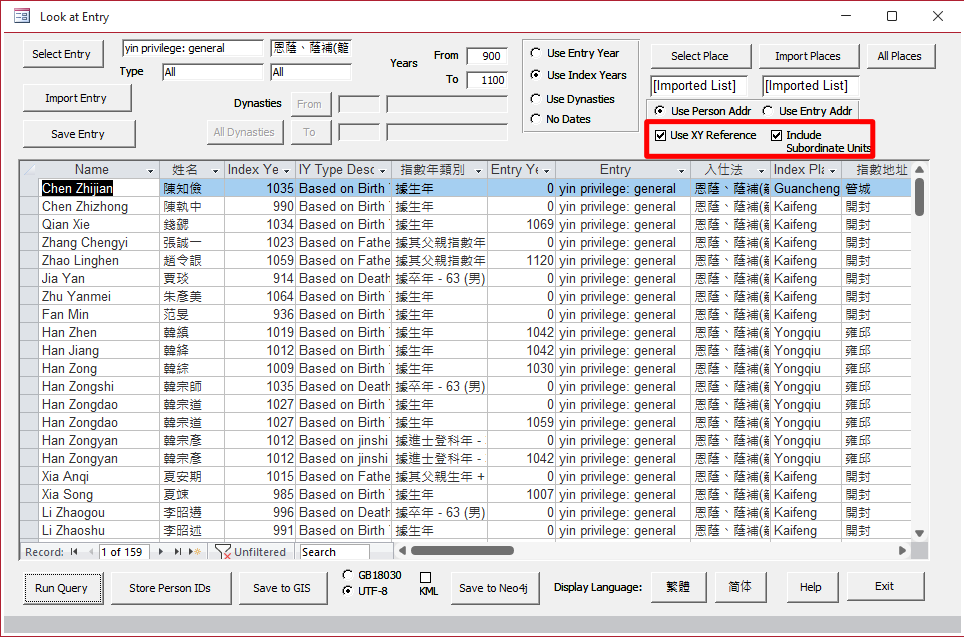This screenshot has width=965, height=637.
Task: Jump to the last record
Action: [x=179, y=552]
